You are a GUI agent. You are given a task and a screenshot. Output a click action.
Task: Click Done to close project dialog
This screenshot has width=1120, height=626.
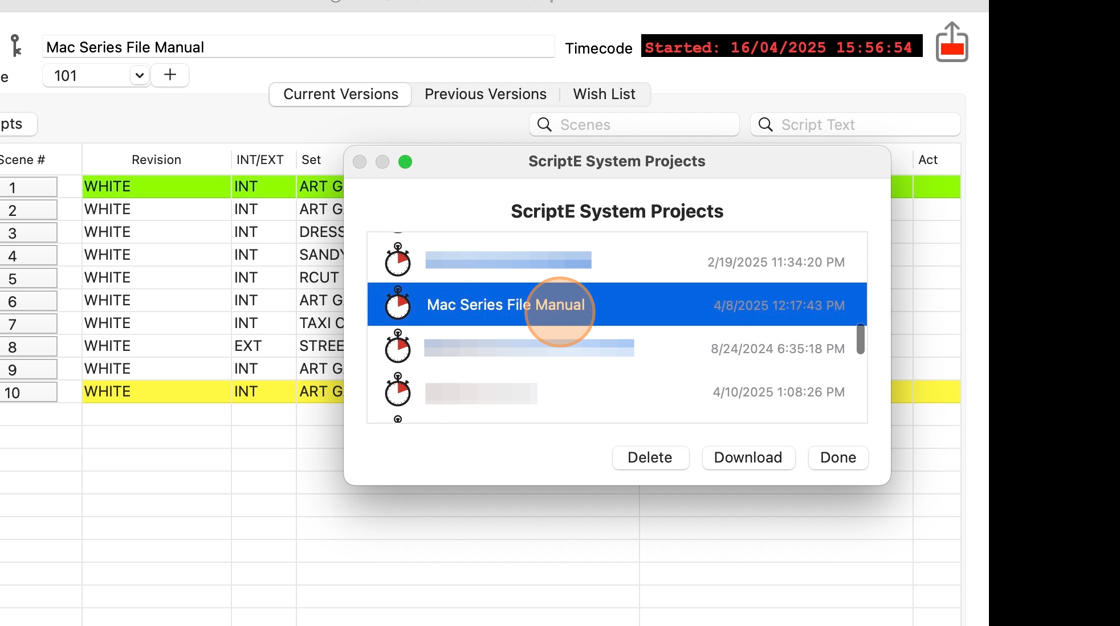[x=838, y=457]
